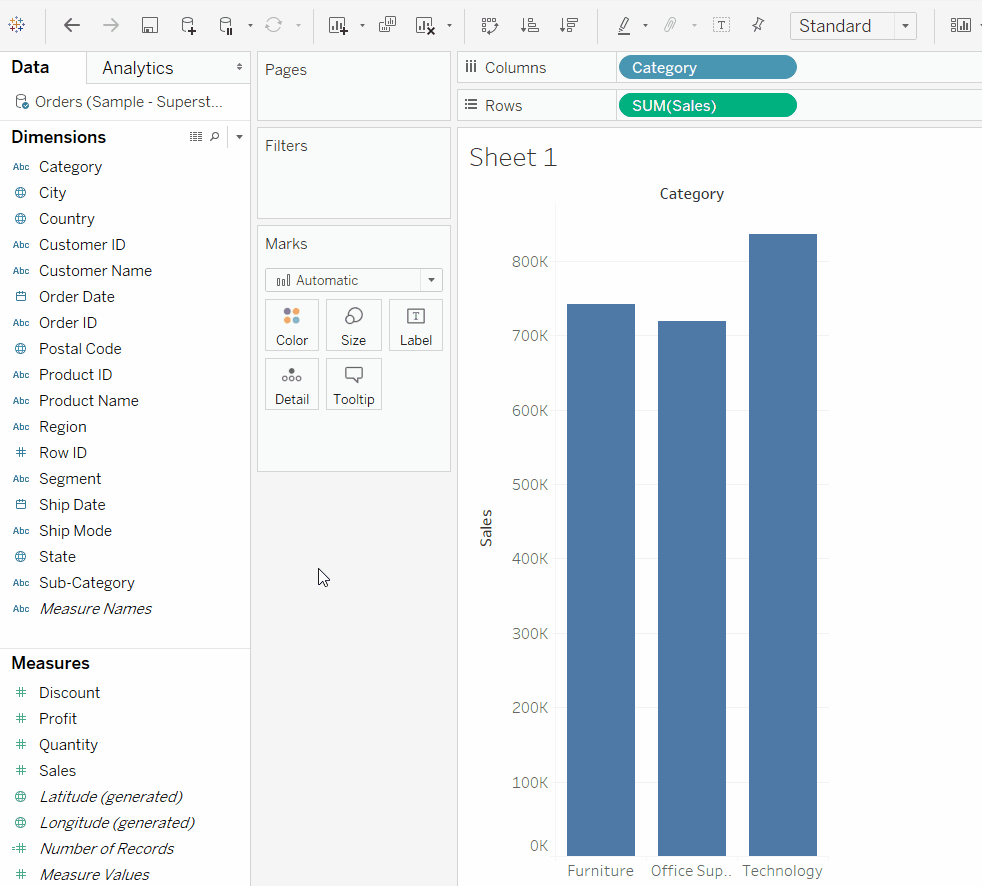
Task: Toggle mark labels with the T icon
Action: (721, 25)
